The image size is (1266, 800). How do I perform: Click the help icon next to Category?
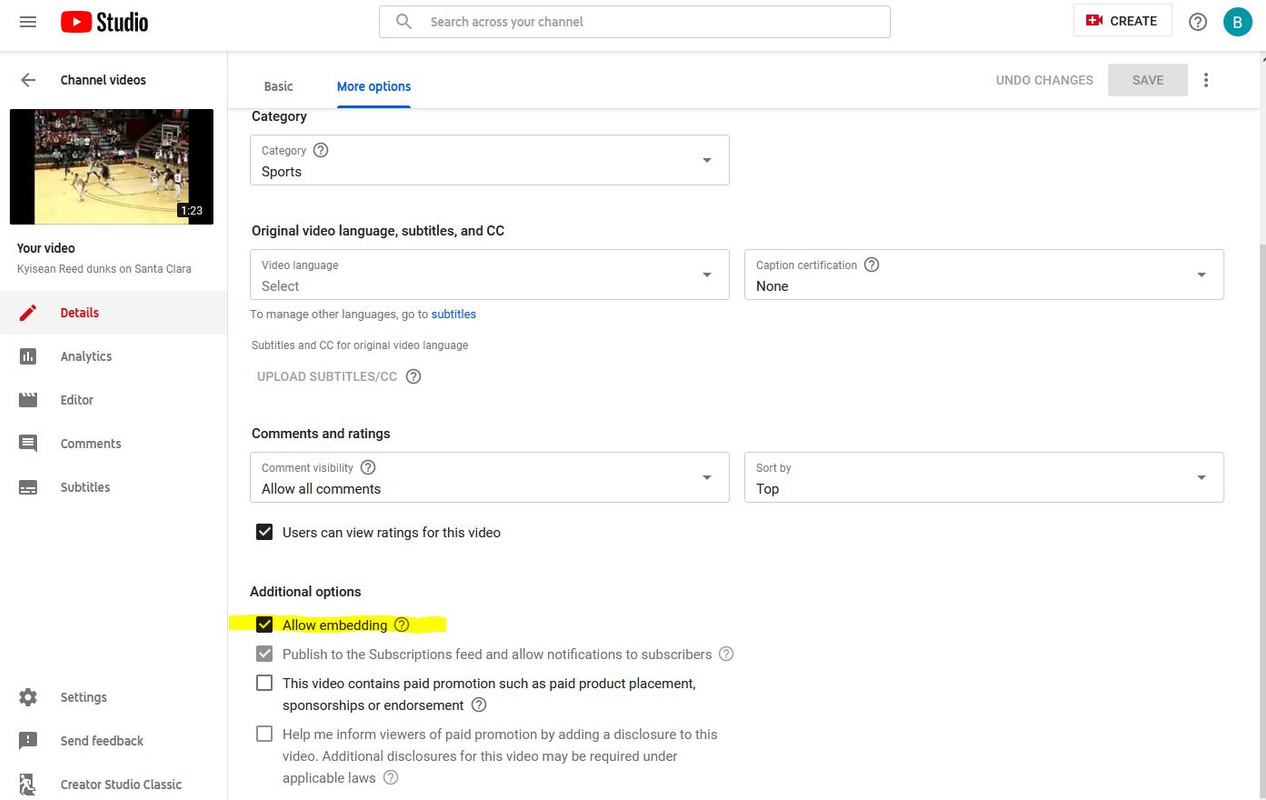coord(321,150)
